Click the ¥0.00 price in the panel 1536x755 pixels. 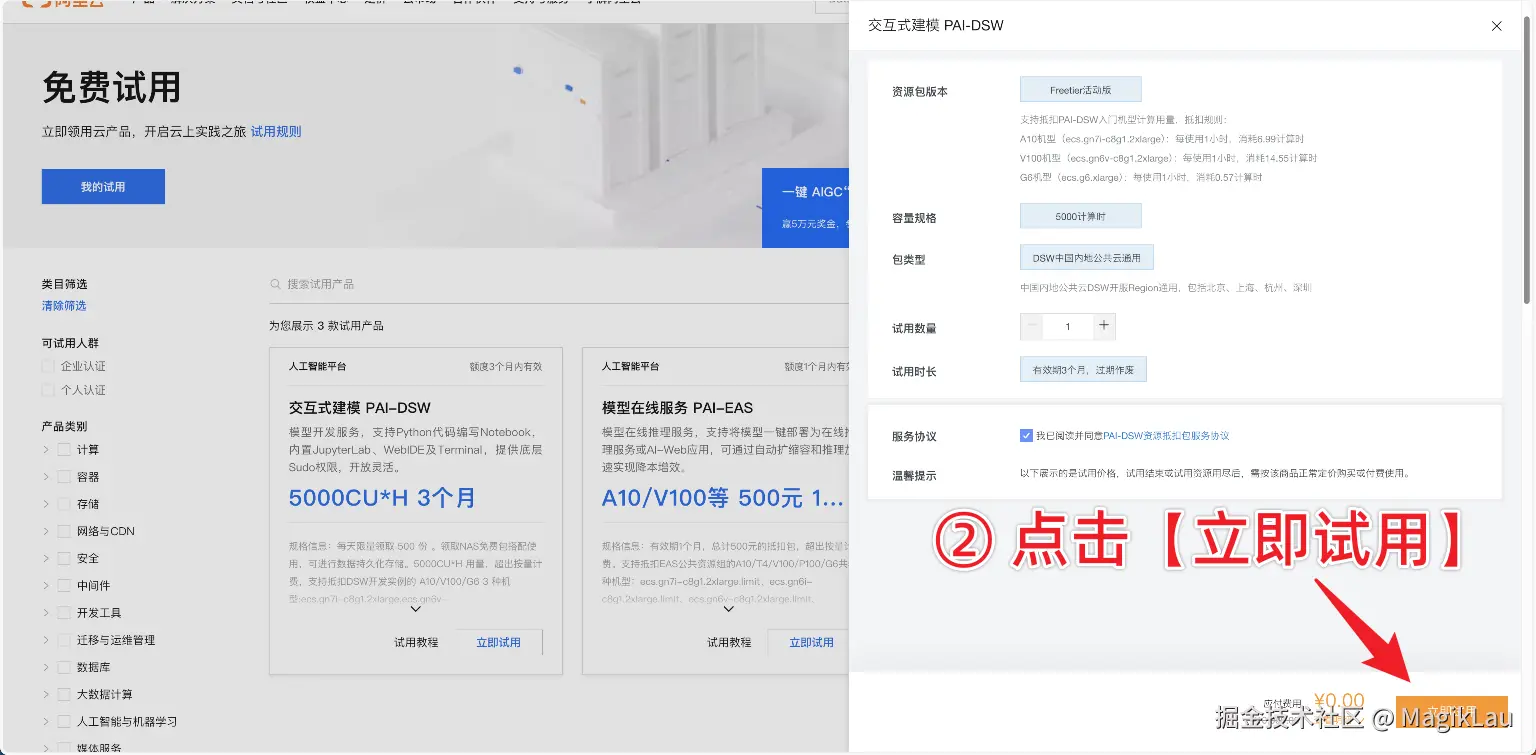pyautogui.click(x=1338, y=701)
